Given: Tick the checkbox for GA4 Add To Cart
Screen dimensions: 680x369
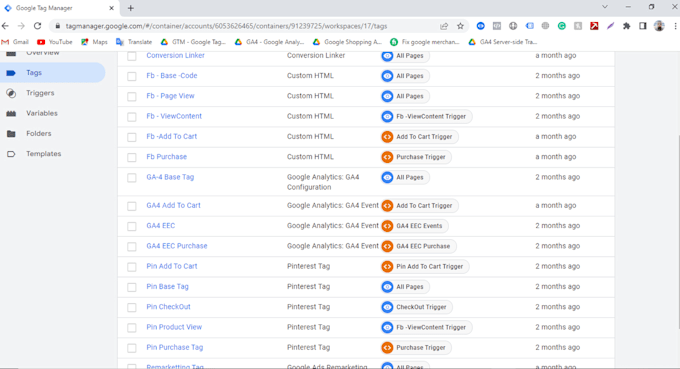Looking at the screenshot, I should (x=132, y=206).
